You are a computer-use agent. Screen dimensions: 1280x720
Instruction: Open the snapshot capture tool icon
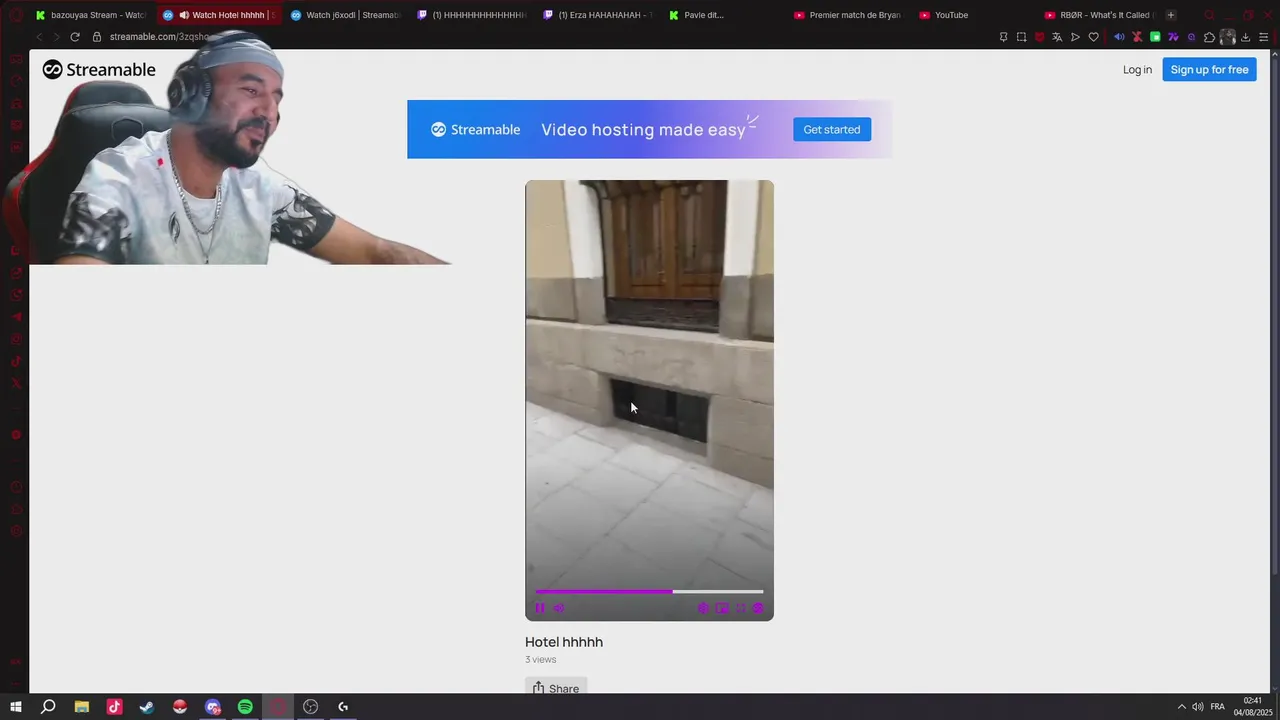coord(1021,37)
